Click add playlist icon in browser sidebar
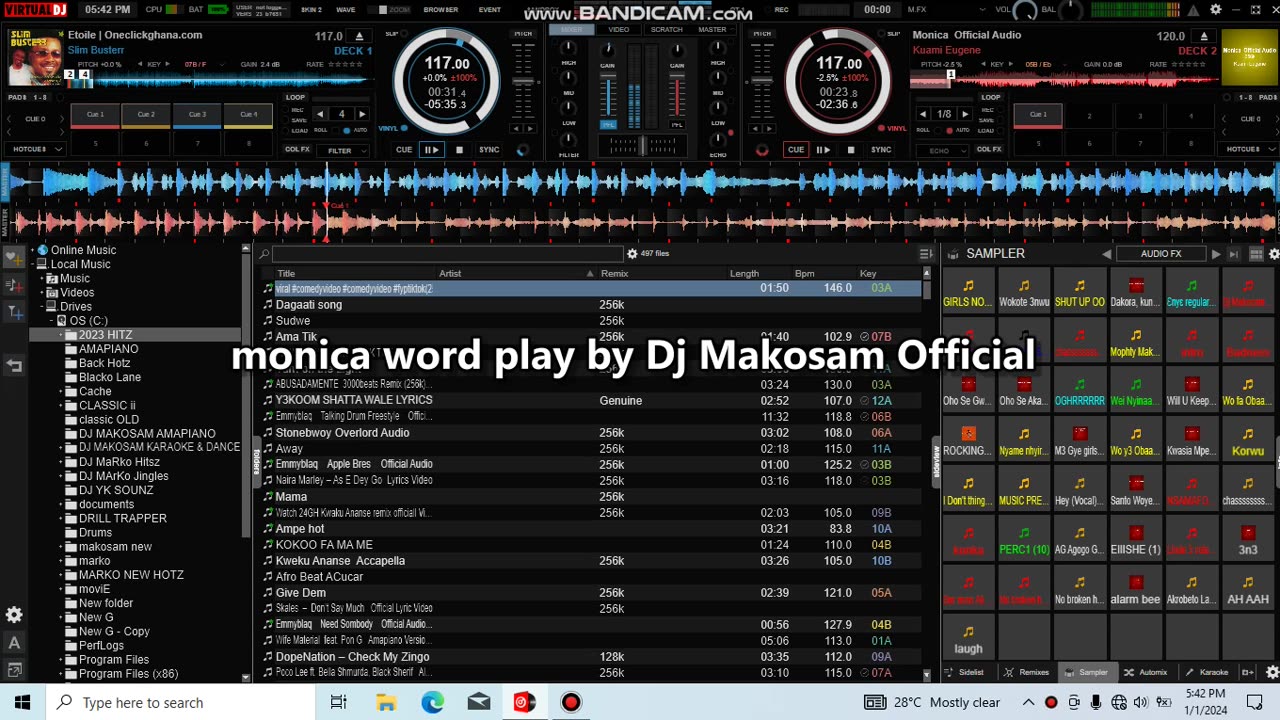 point(14,285)
